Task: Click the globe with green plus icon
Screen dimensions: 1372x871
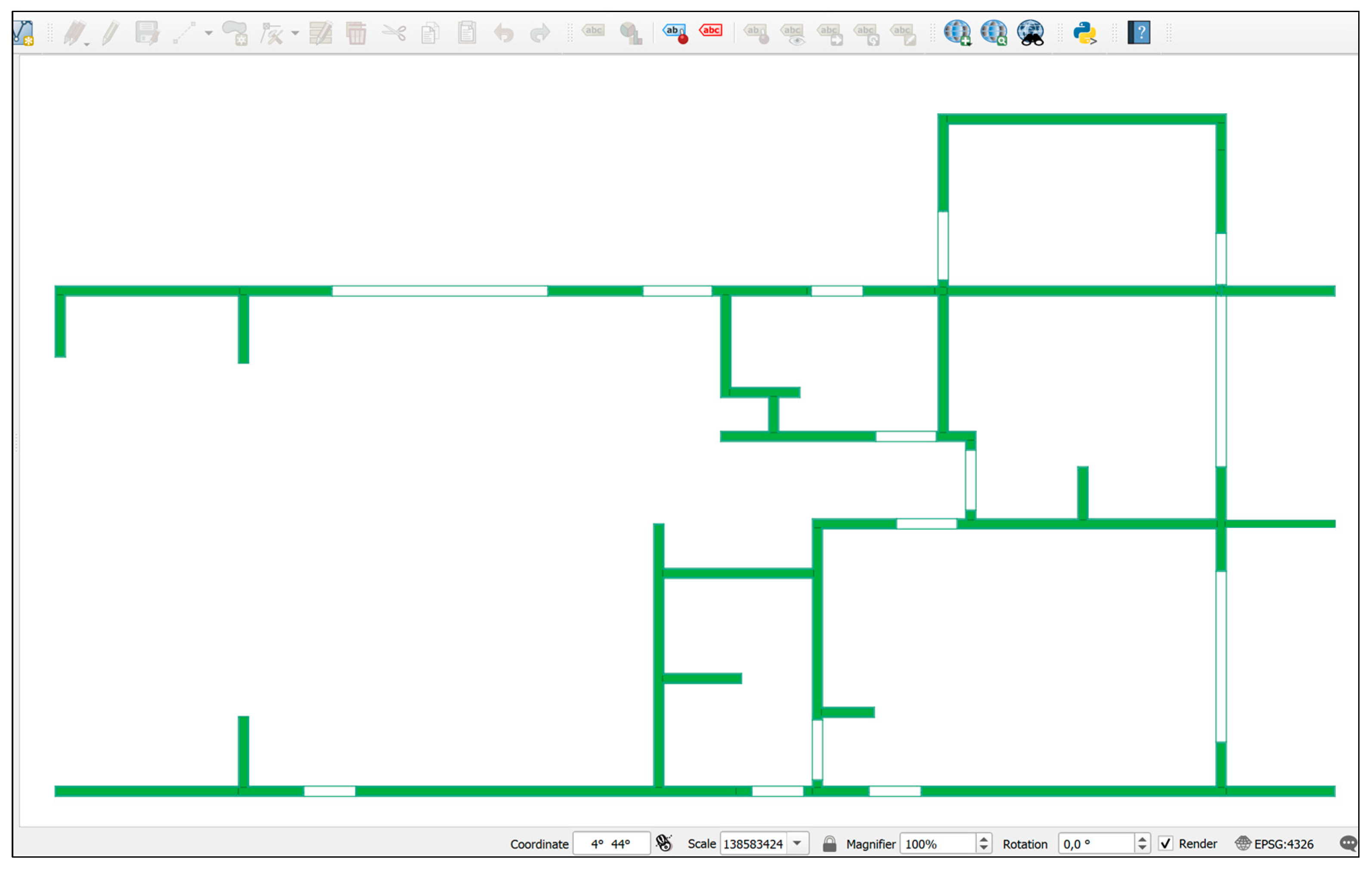Action: pyautogui.click(x=958, y=32)
